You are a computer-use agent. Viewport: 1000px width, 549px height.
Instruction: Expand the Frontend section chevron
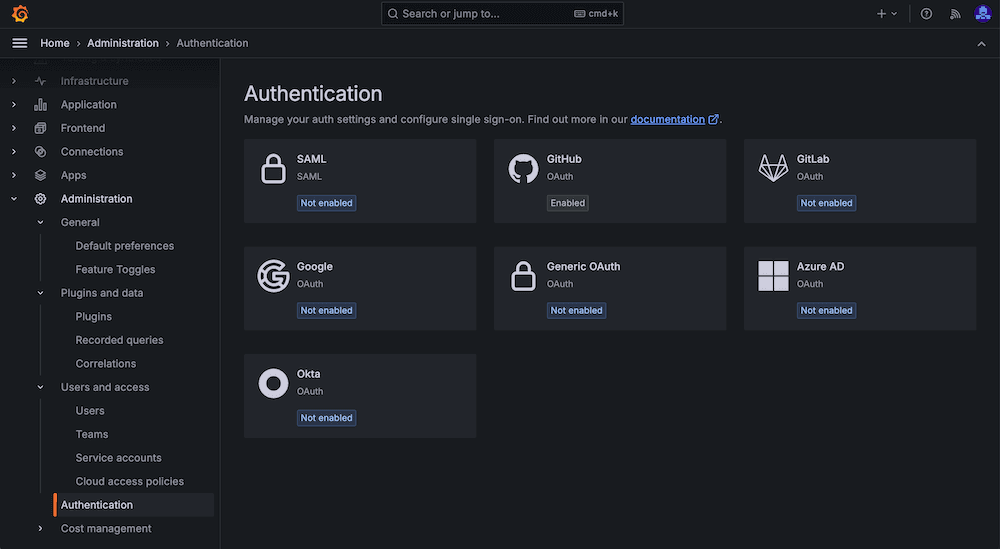[14, 128]
